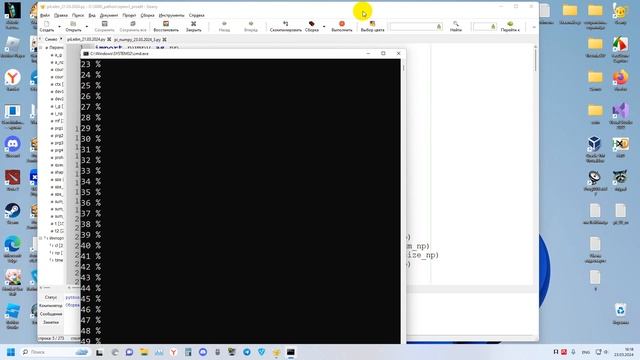Image resolution: width=640 pixels, height=360 pixels.
Task: Collapse the Импорт tree node in sidebar
Action: 41,238
